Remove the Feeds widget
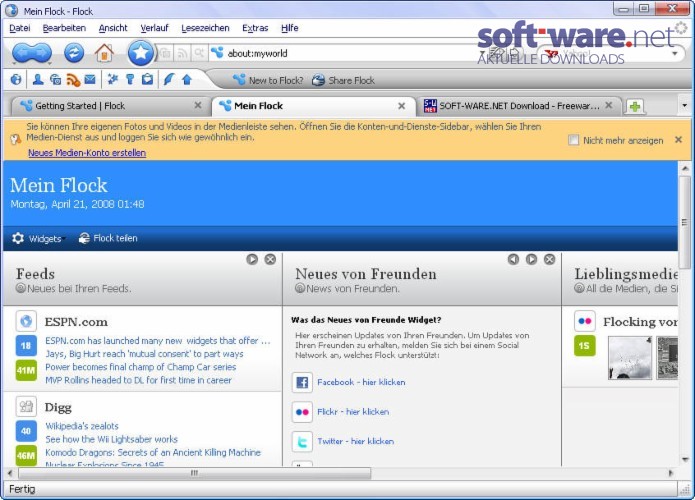Screen dimensions: 695x500 point(270,259)
